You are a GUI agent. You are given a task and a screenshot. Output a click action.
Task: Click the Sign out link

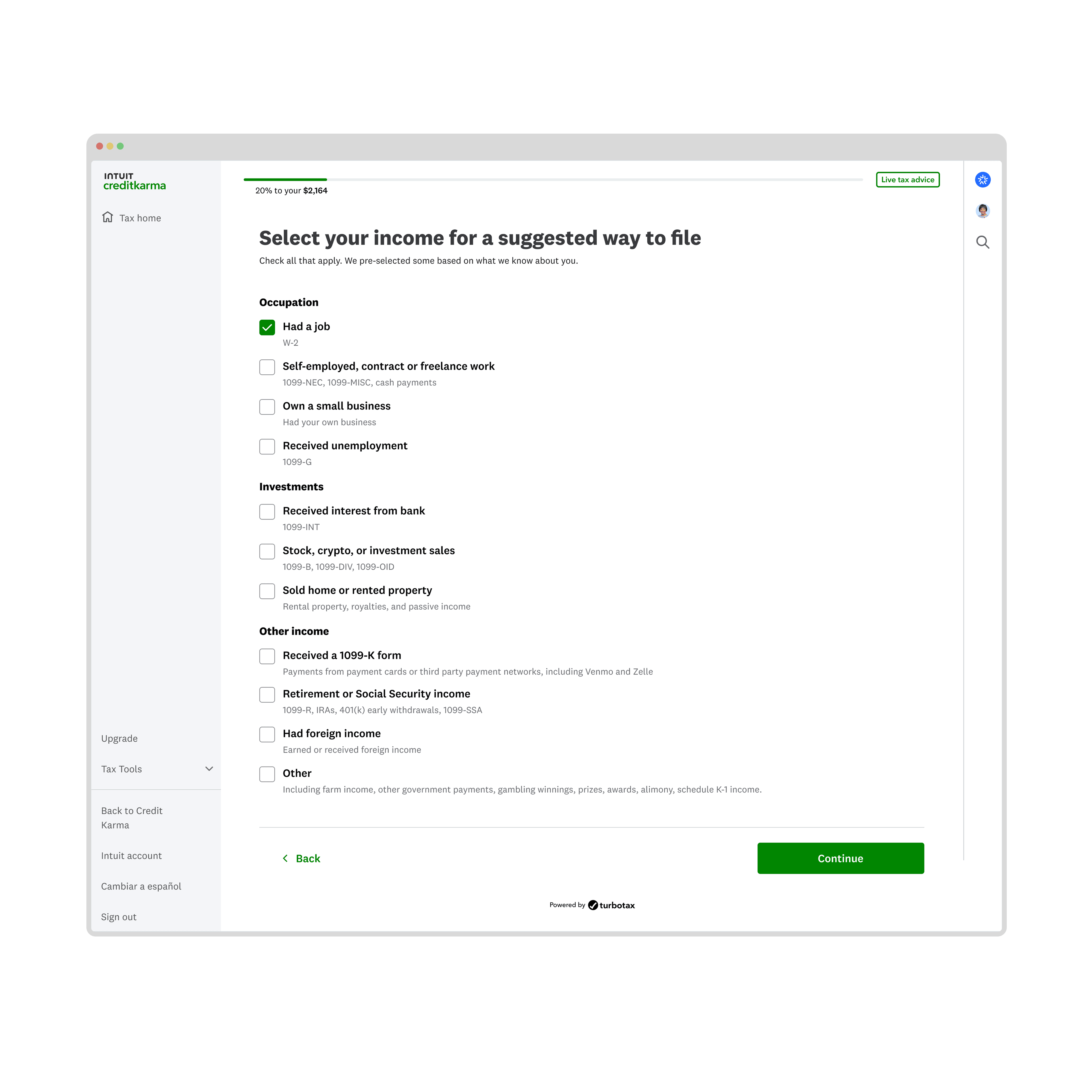[x=118, y=916]
